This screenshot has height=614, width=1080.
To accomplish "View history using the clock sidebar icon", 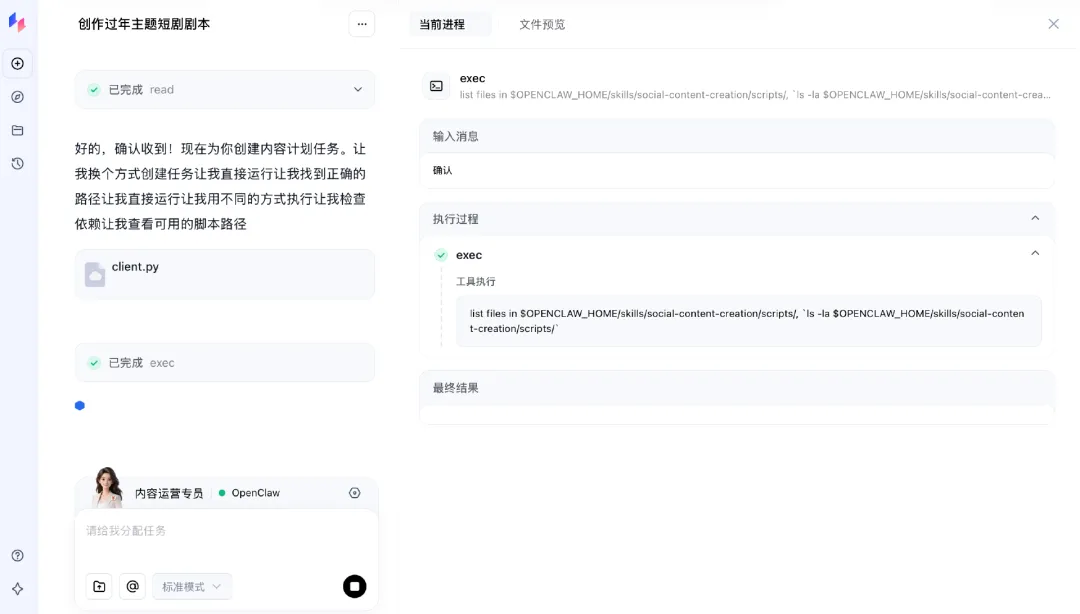I will point(18,163).
